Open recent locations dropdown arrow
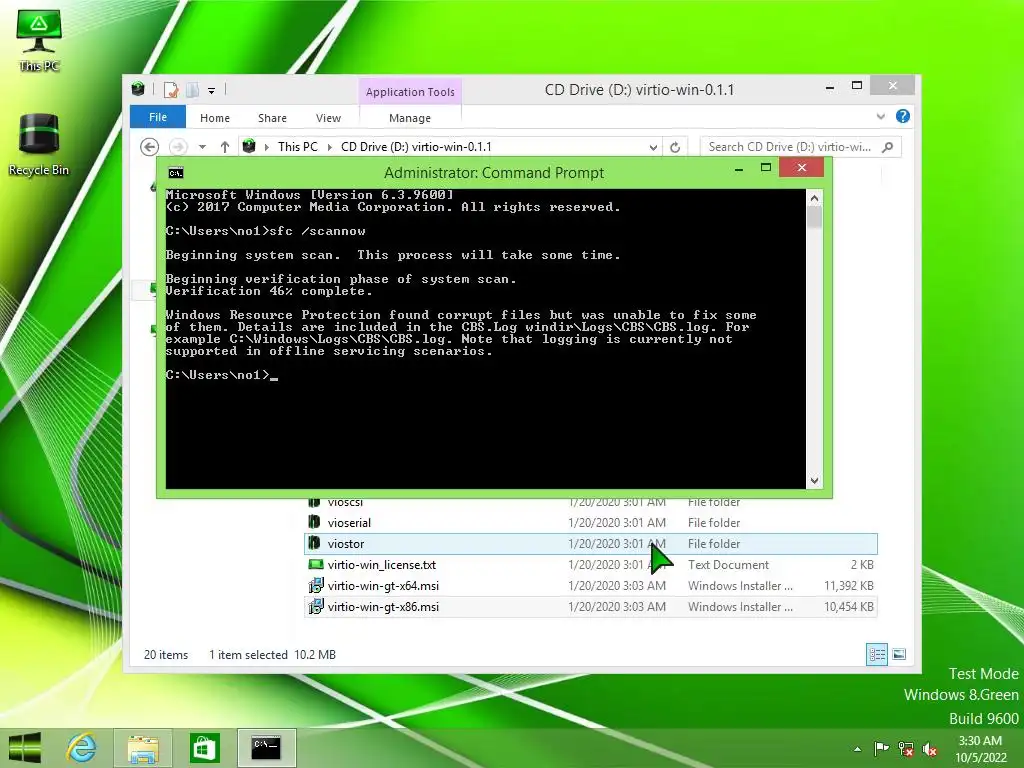Image resolution: width=1024 pixels, height=768 pixels. [x=202, y=148]
